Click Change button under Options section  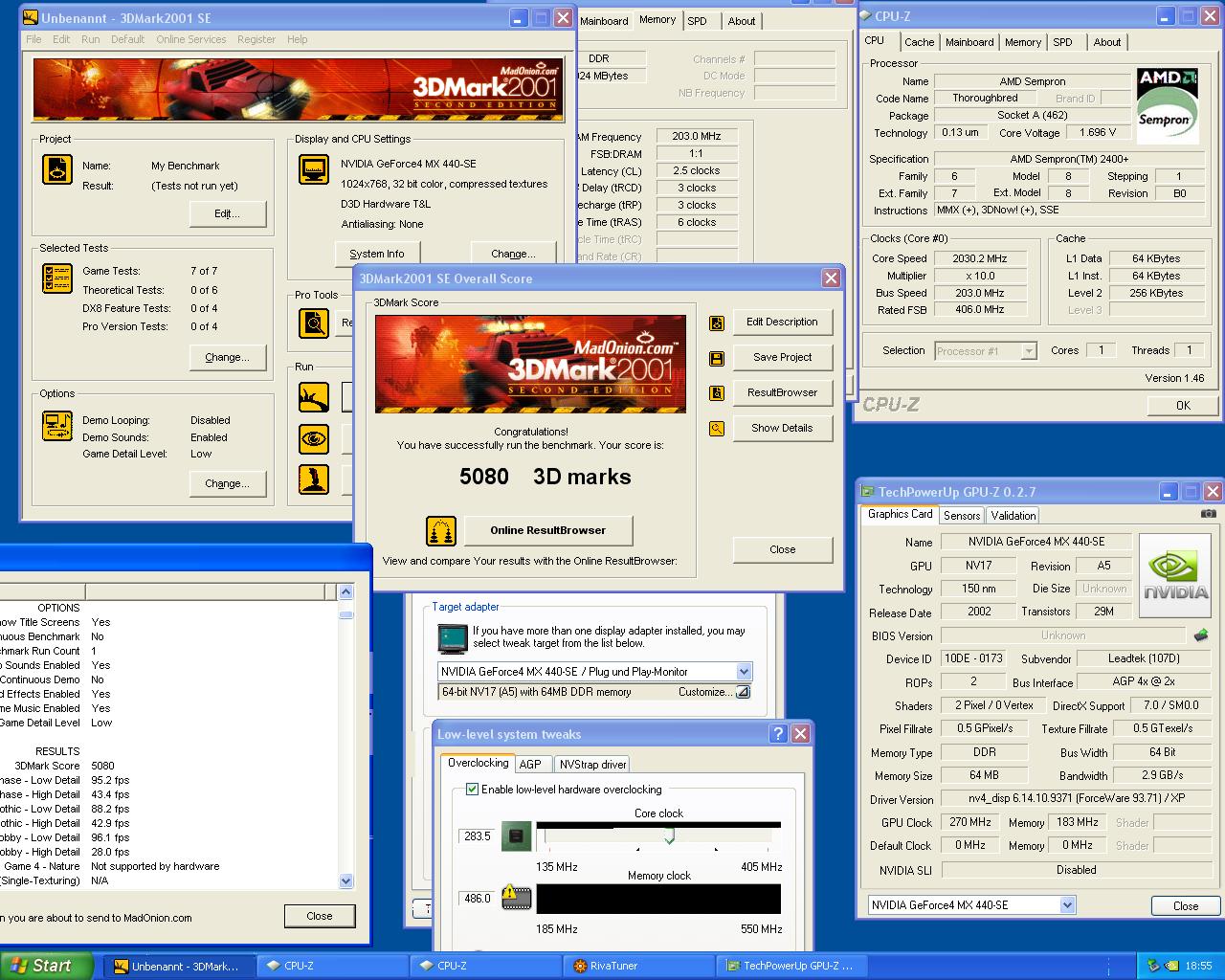click(x=227, y=484)
